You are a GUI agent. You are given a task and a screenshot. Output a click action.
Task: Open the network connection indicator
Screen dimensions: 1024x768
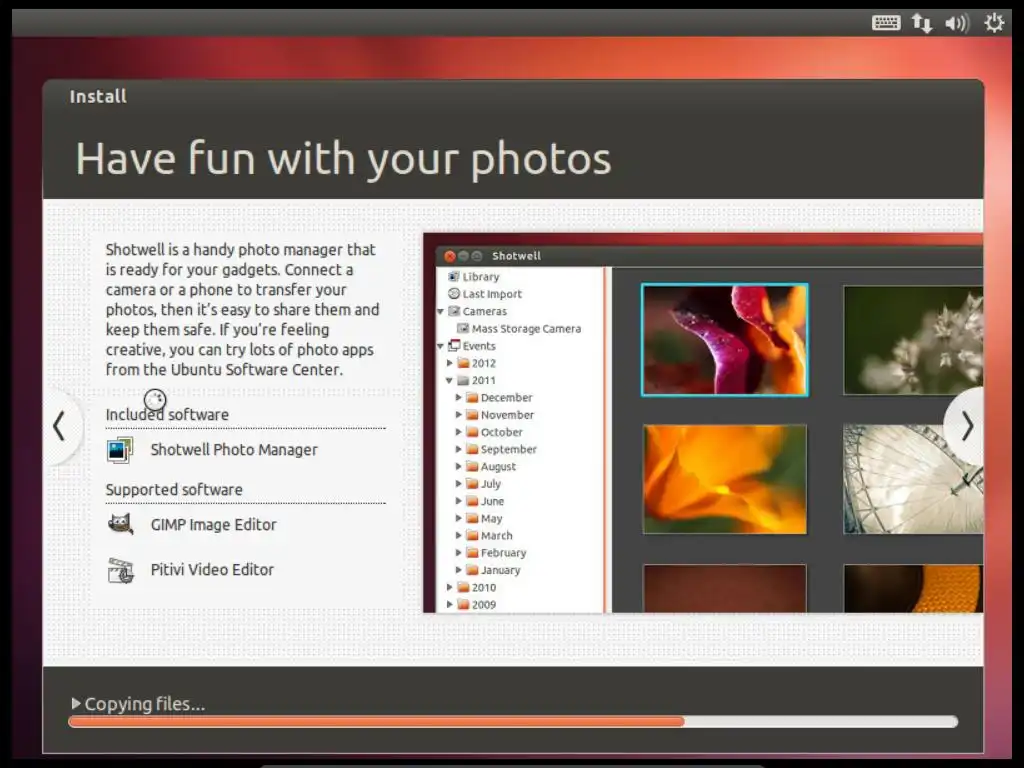pyautogui.click(x=921, y=23)
